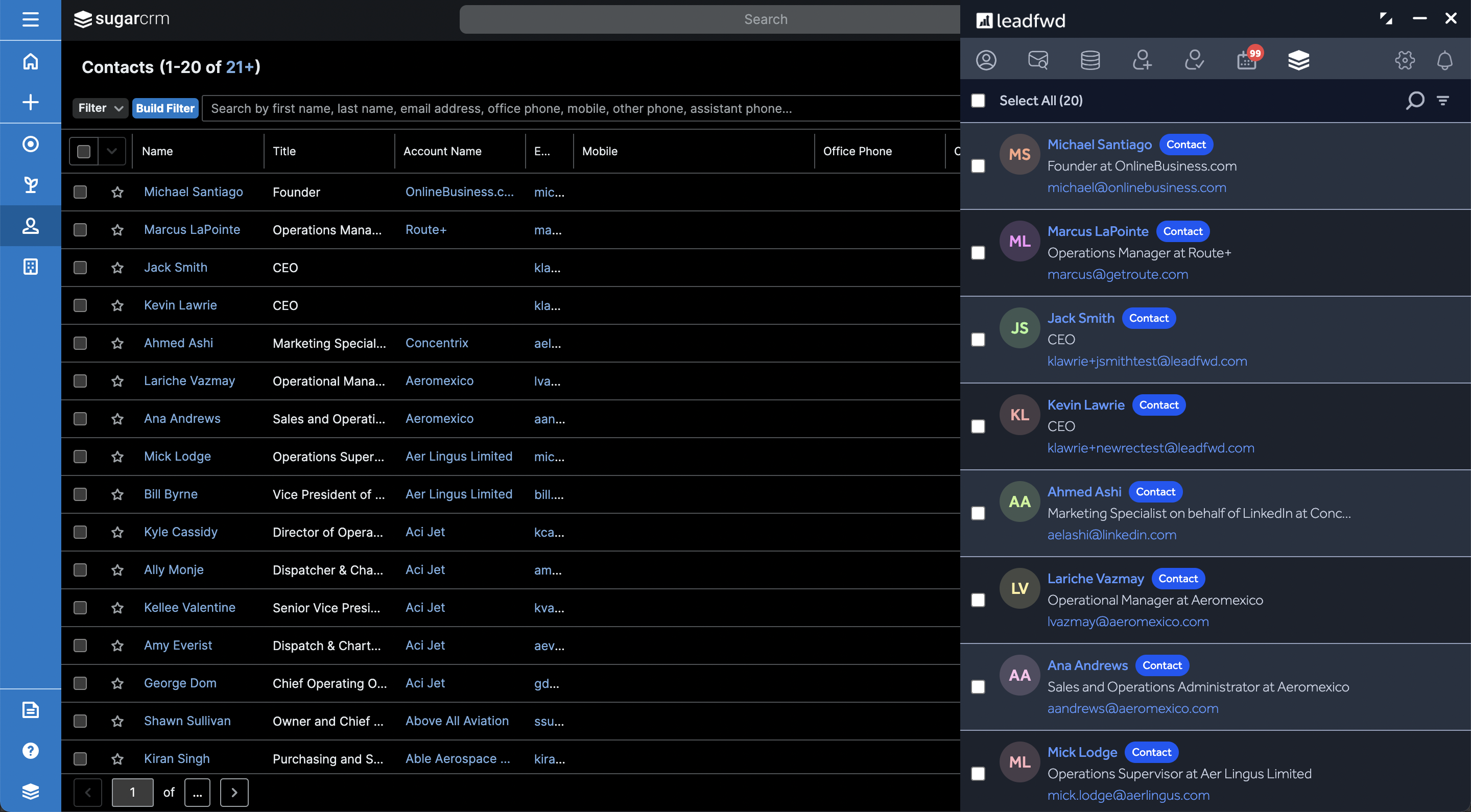The image size is (1471, 812).
Task: Go to next page arrow
Action: click(x=234, y=793)
